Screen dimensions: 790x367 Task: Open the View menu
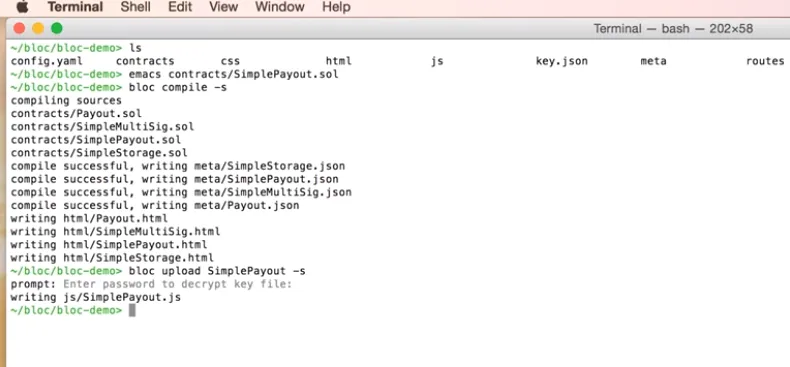click(223, 7)
